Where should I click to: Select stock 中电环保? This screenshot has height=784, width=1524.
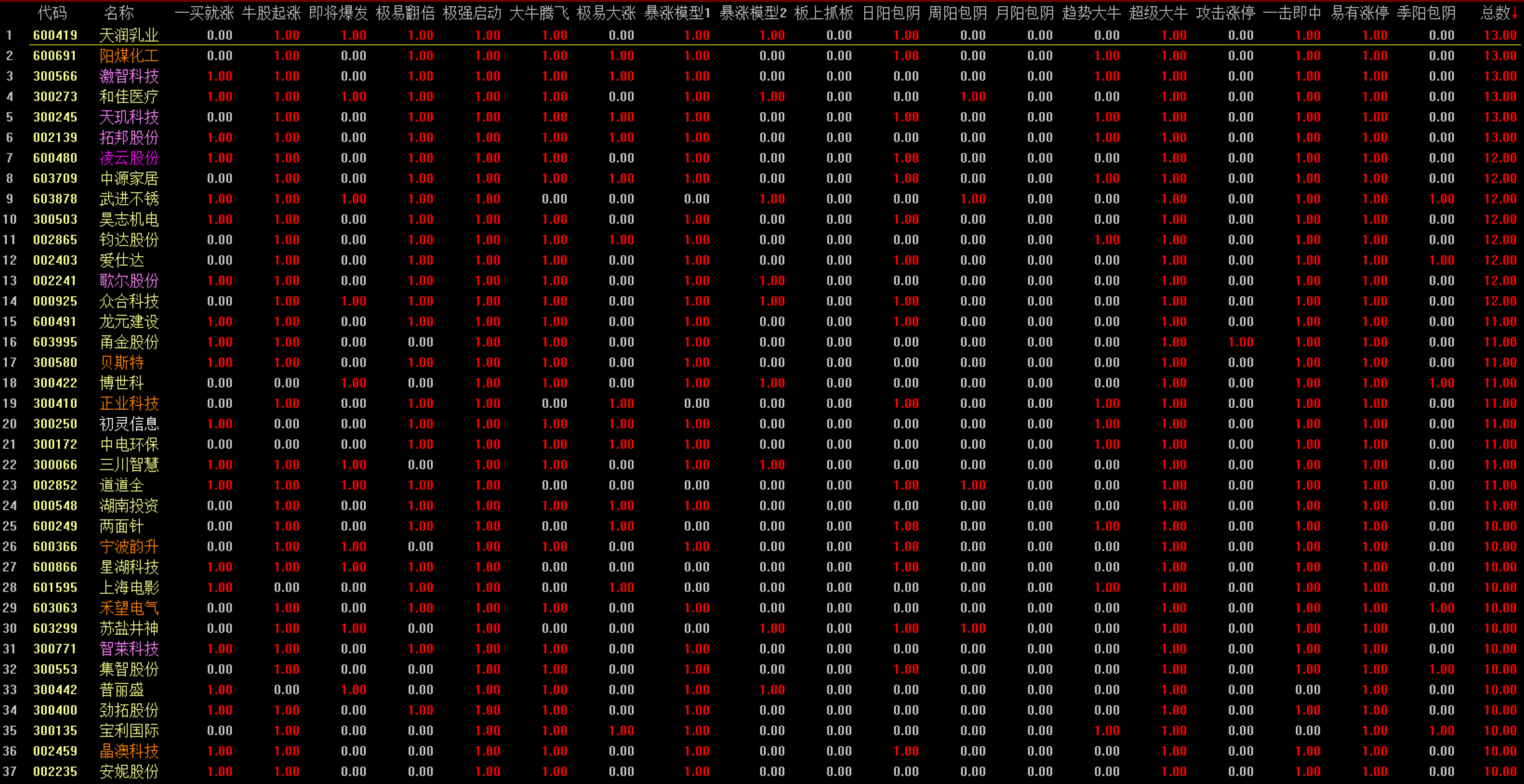point(129,444)
